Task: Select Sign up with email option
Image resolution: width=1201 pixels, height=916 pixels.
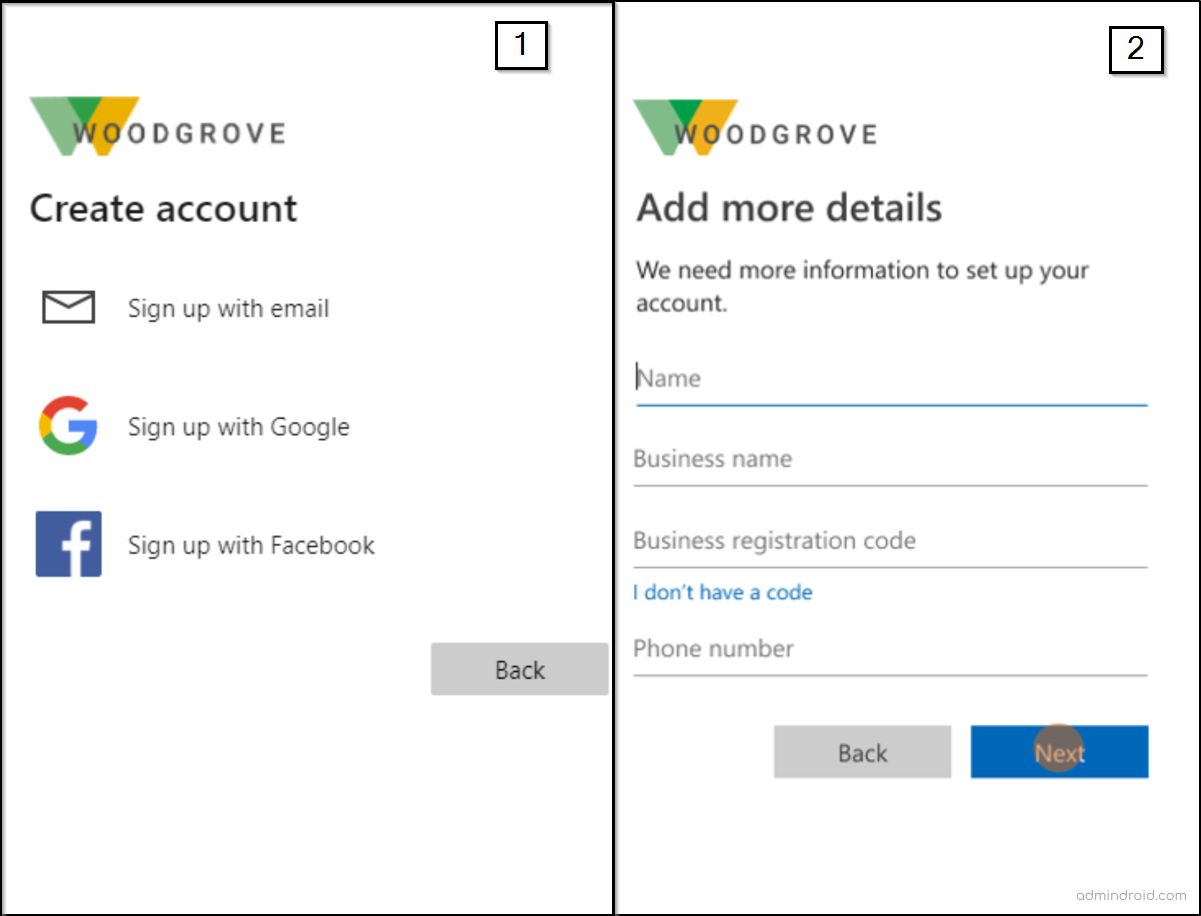Action: (x=228, y=309)
